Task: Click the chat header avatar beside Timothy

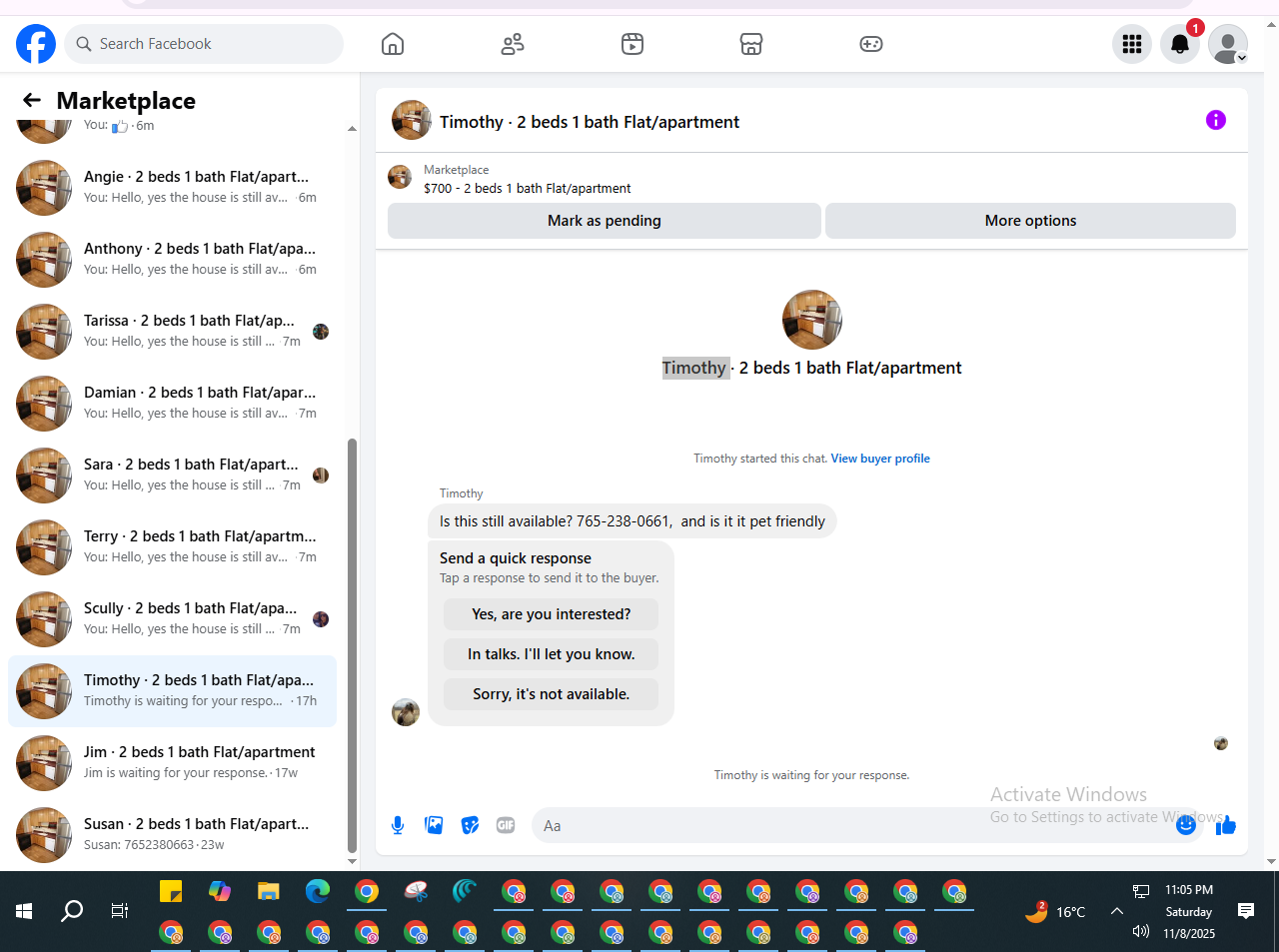Action: (412, 120)
